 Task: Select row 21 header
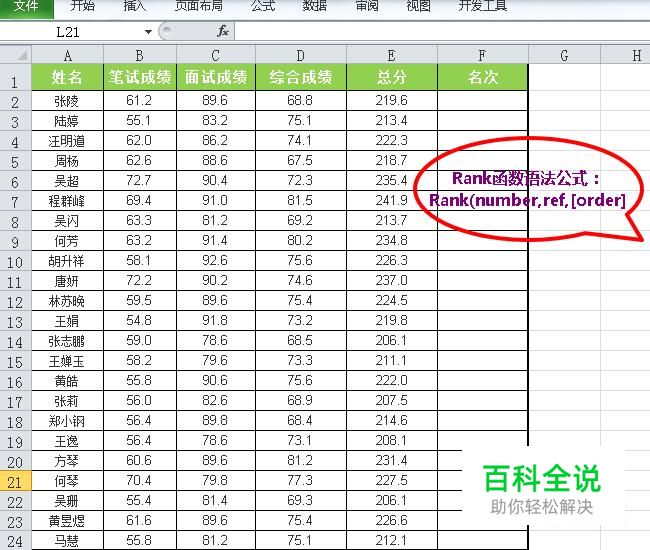click(15, 482)
